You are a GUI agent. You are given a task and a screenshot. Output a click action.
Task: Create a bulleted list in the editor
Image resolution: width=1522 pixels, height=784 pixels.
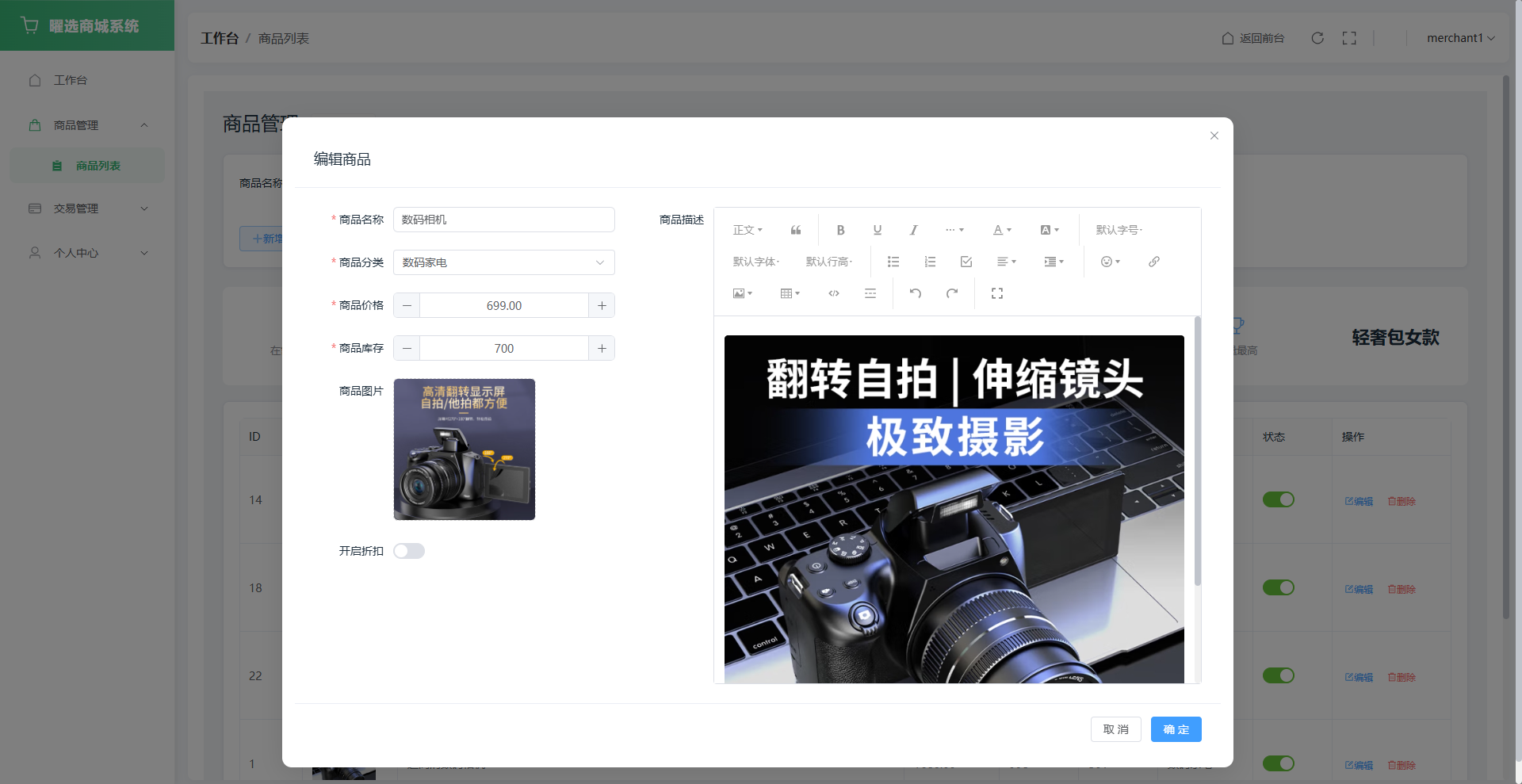[x=893, y=262]
